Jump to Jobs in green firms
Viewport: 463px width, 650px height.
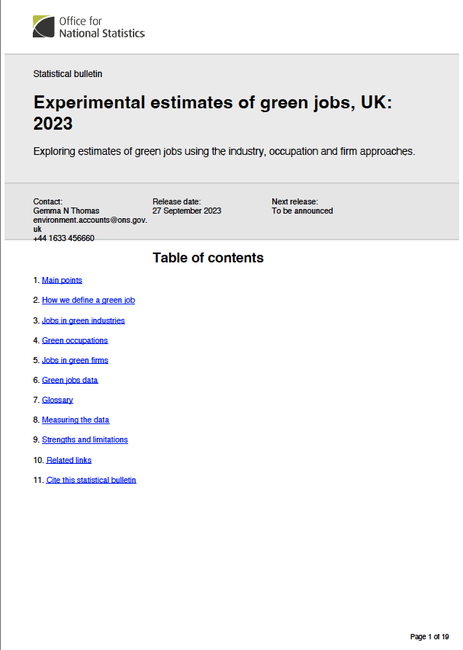coord(75,360)
